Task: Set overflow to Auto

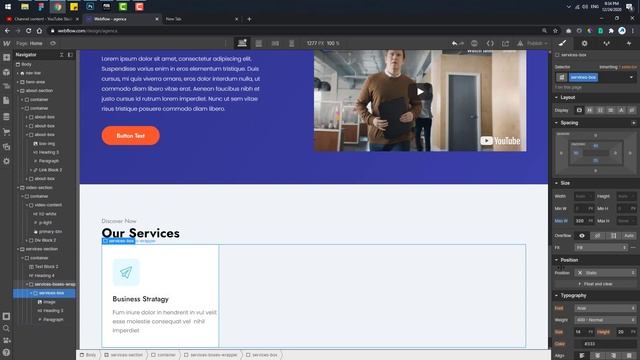Action: tap(629, 236)
